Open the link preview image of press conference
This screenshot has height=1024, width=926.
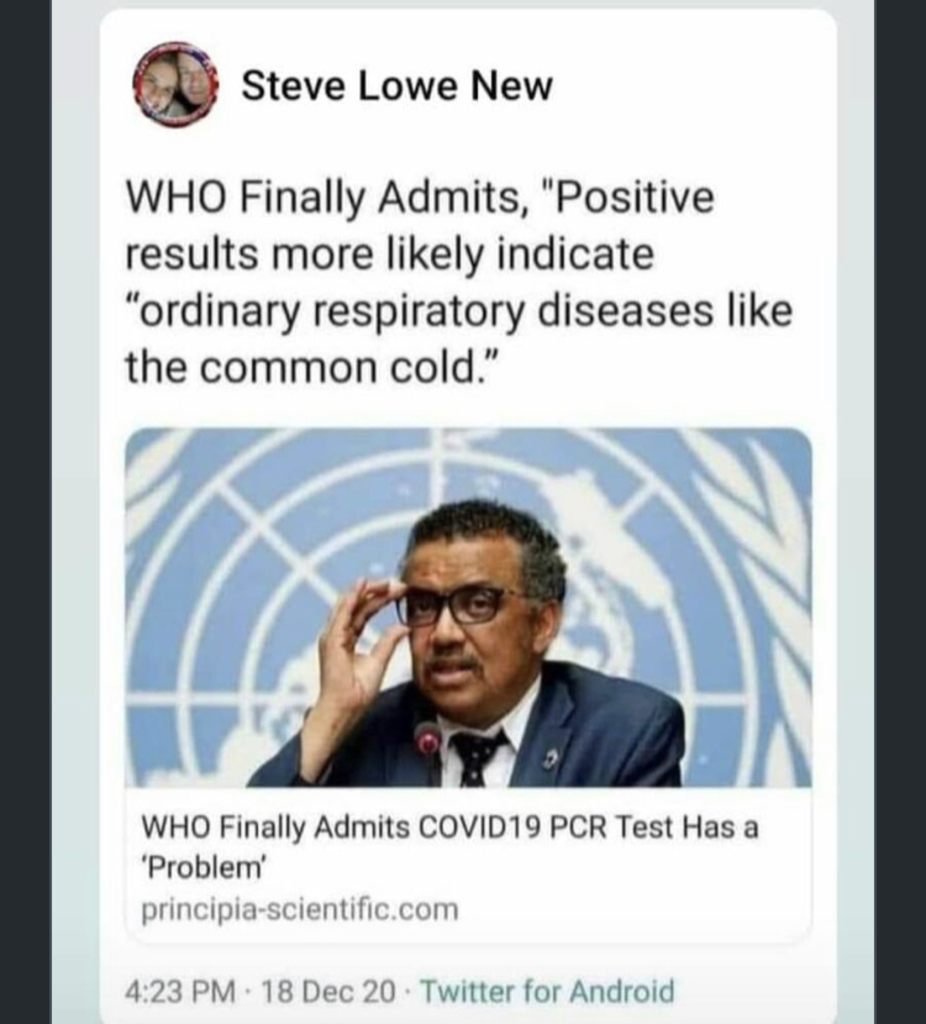(468, 607)
